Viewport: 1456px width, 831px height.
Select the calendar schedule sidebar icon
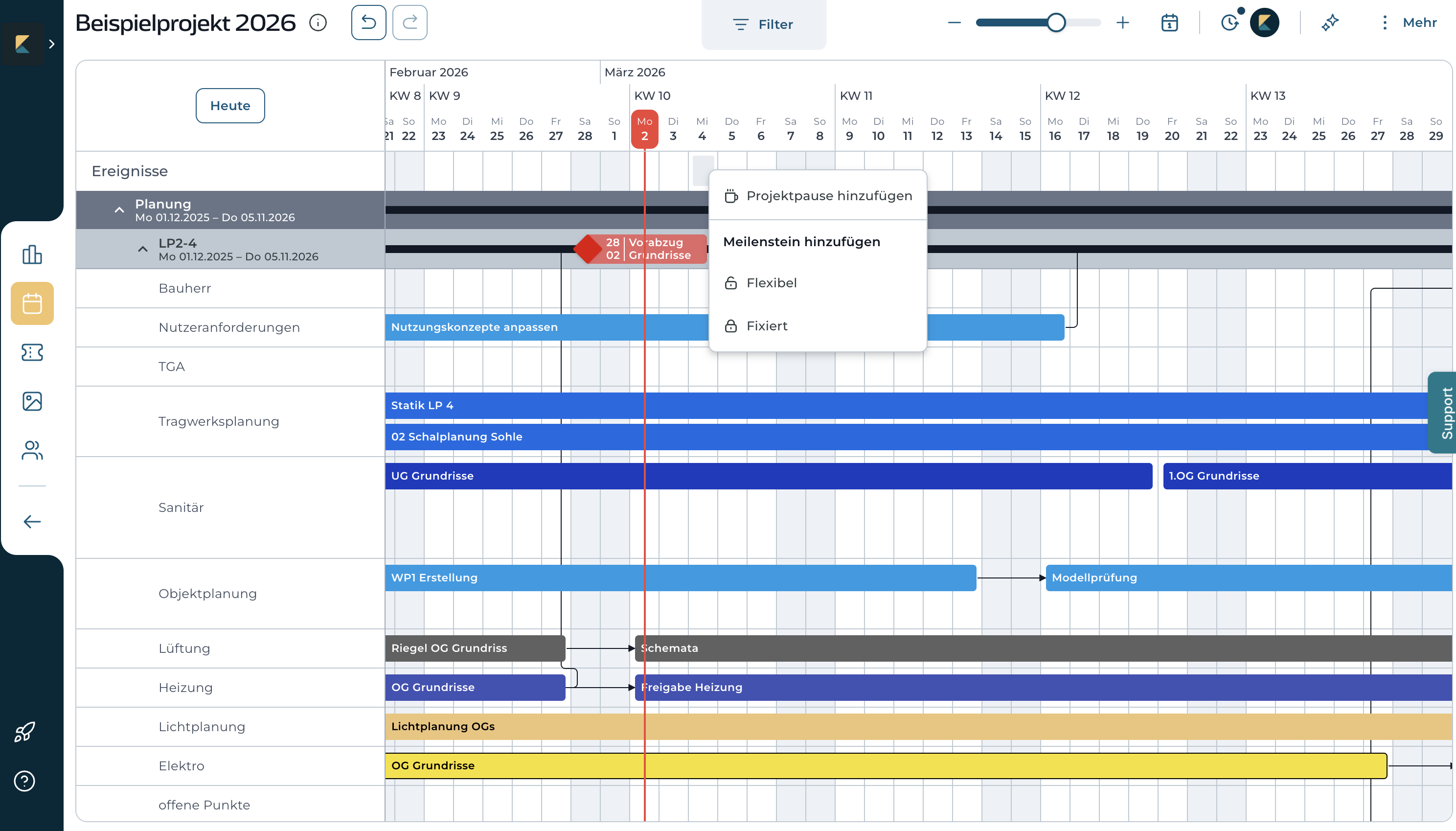point(32,303)
